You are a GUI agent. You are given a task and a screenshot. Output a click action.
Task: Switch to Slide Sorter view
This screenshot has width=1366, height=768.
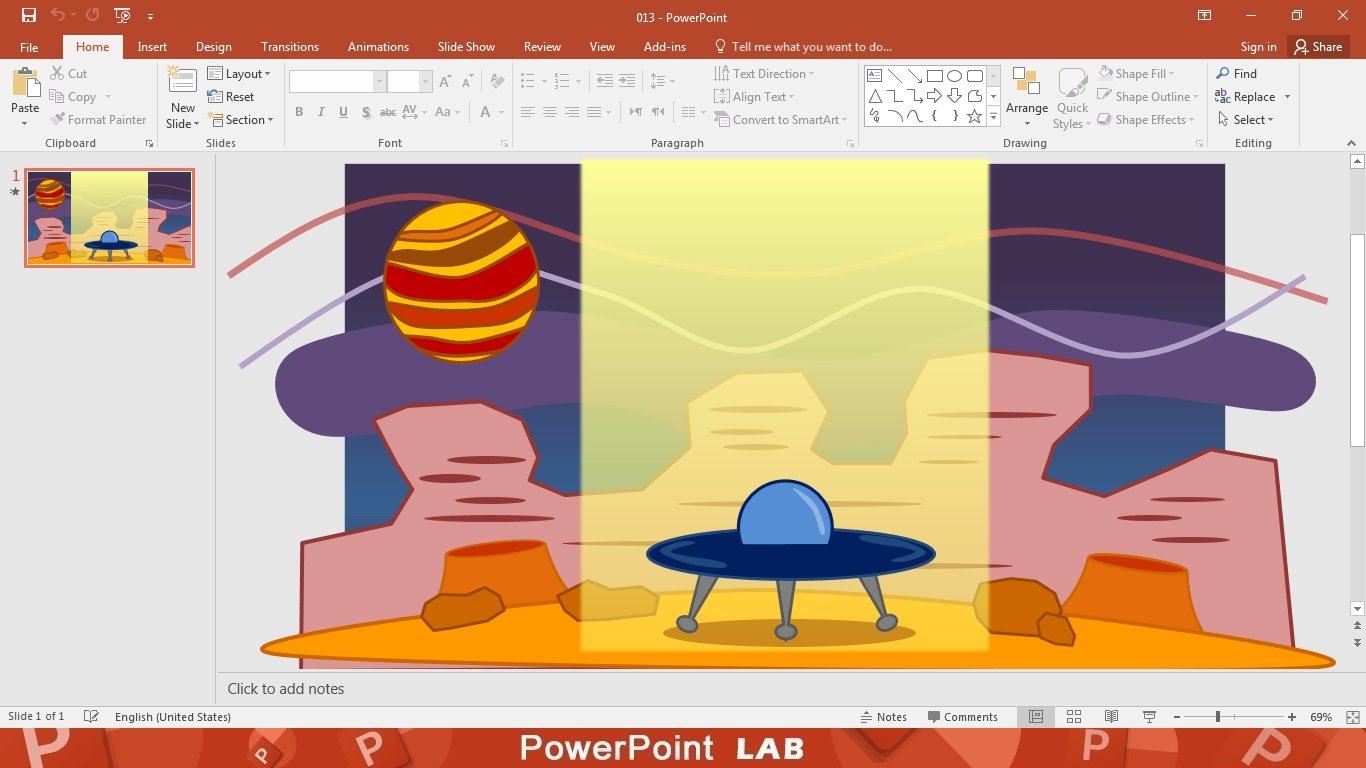(x=1074, y=717)
